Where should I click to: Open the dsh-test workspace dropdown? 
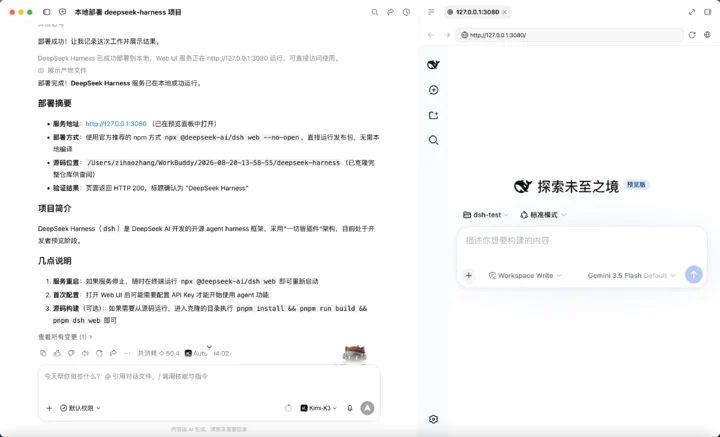[486, 214]
